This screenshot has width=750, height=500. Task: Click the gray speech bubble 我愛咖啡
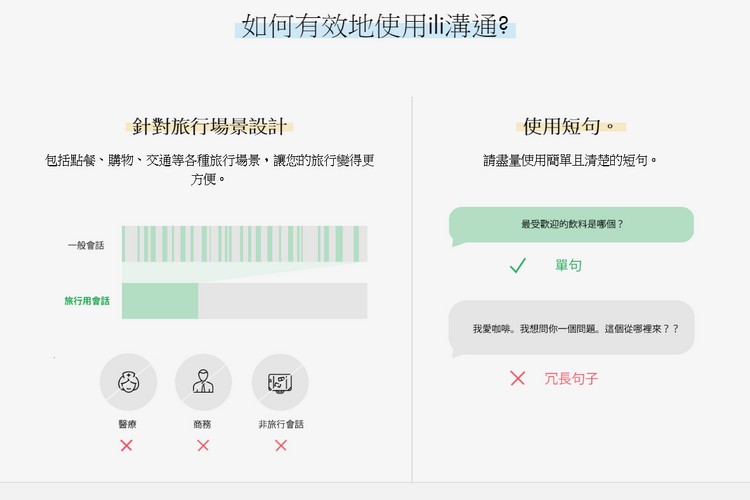tap(571, 328)
